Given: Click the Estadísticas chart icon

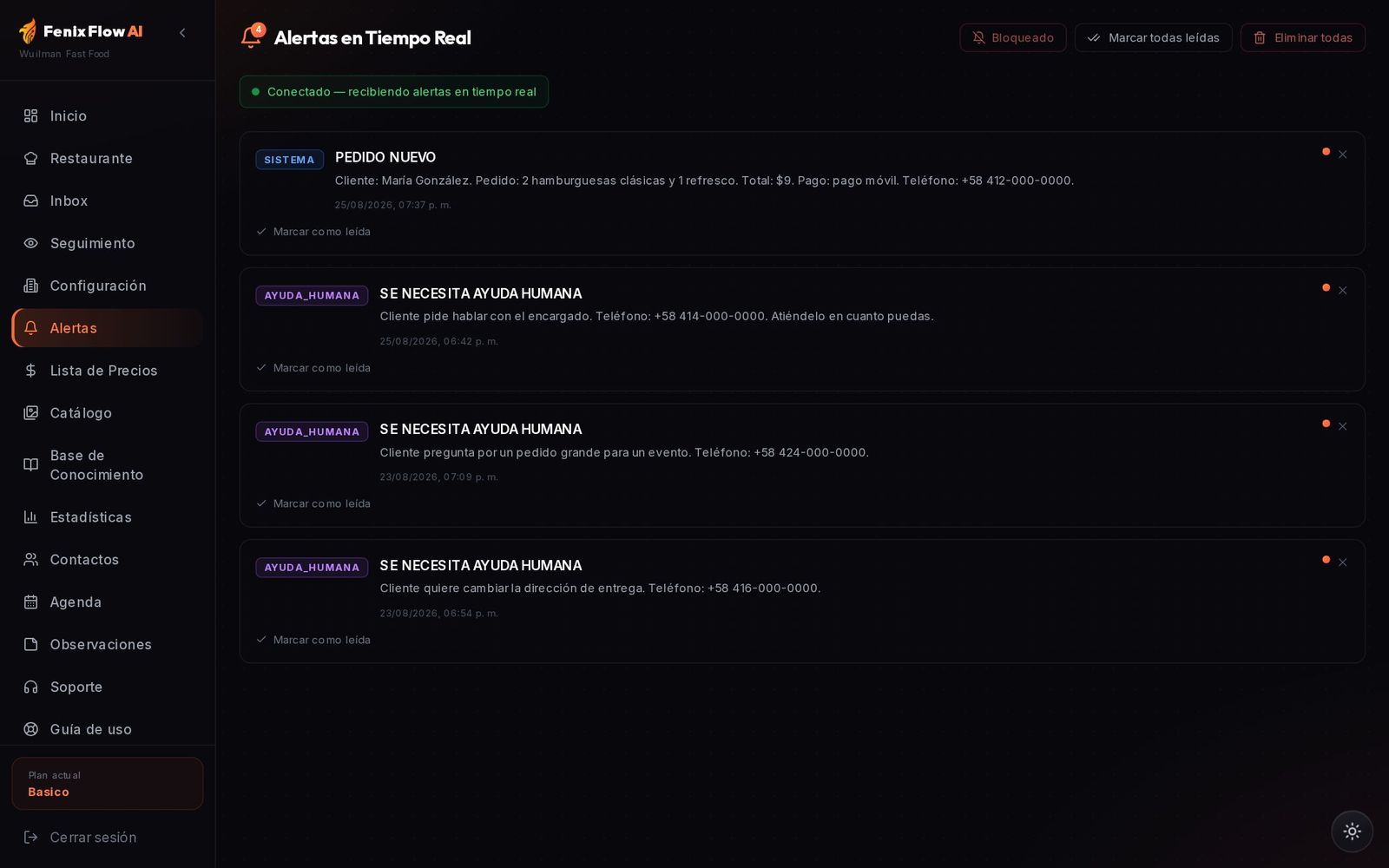Looking at the screenshot, I should (x=31, y=517).
